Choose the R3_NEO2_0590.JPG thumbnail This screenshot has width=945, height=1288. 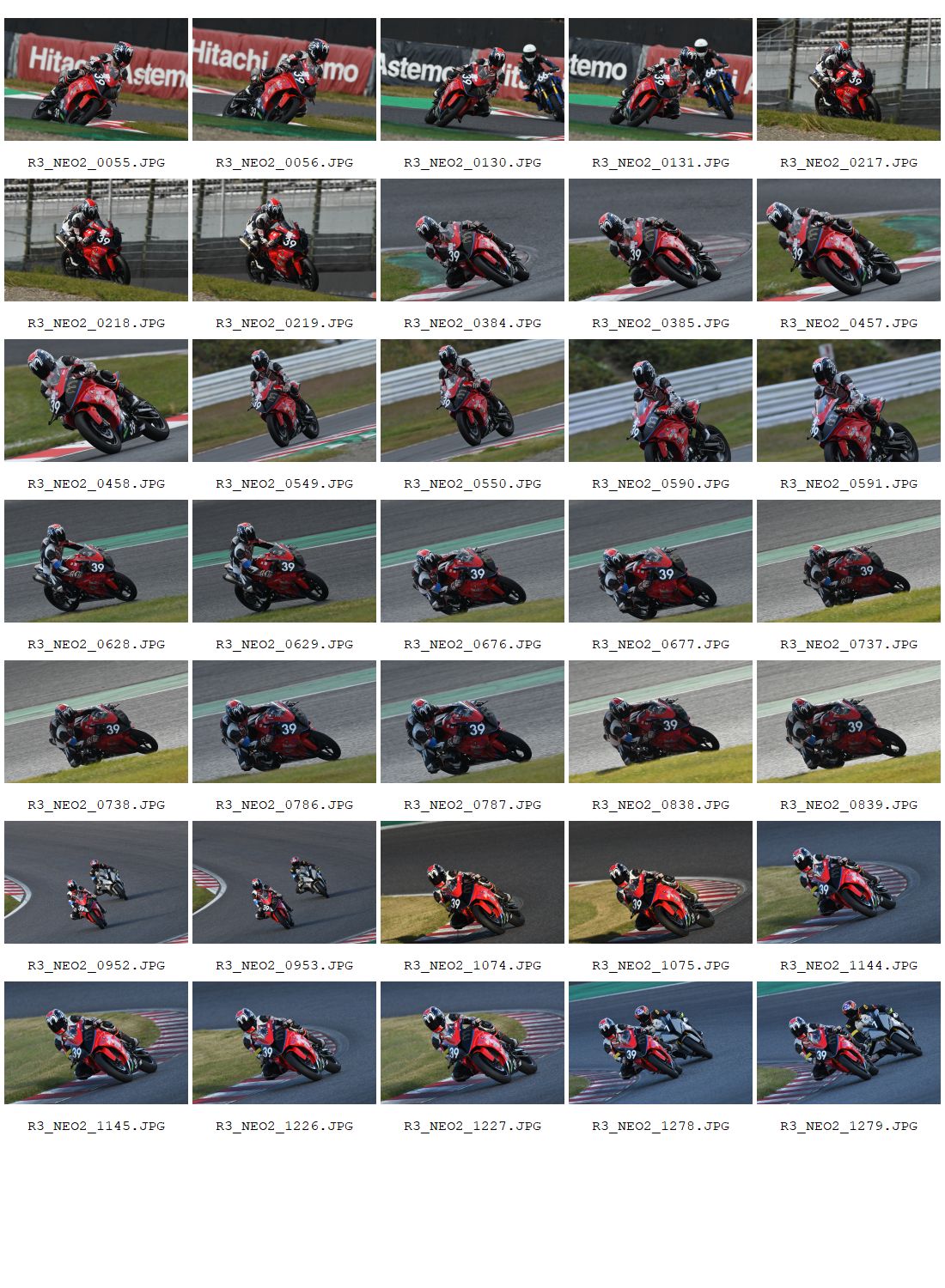click(x=661, y=400)
